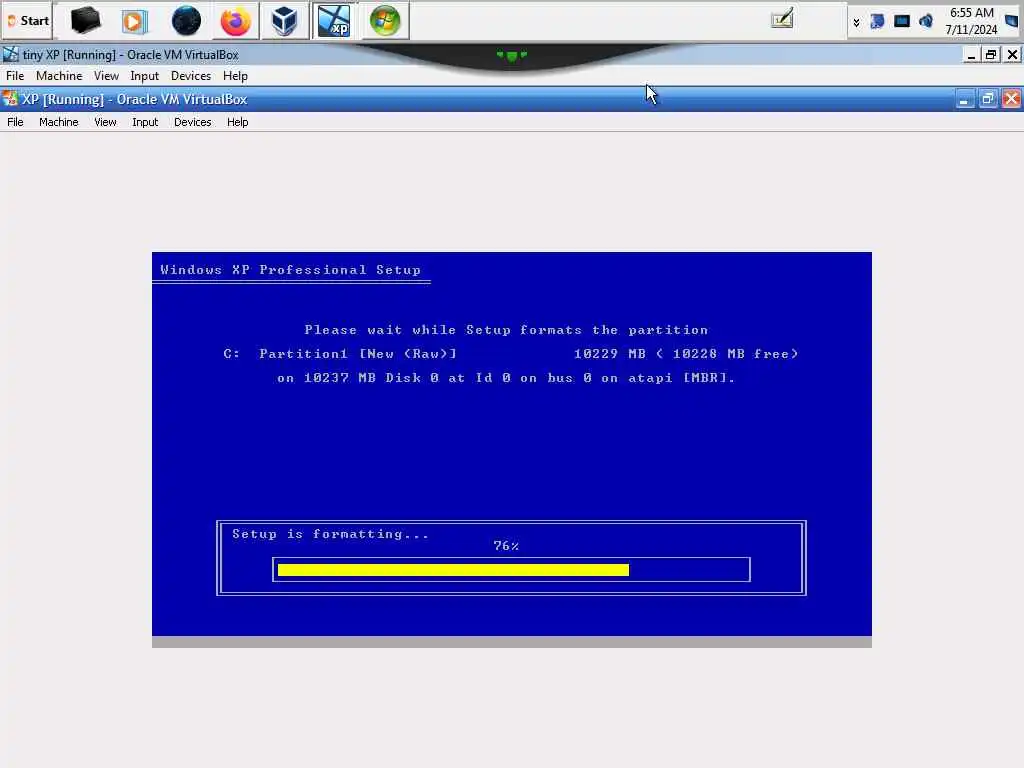Screen dimensions: 1024x768
Task: Click the tiny XP window title icon
Action: tap(10, 54)
